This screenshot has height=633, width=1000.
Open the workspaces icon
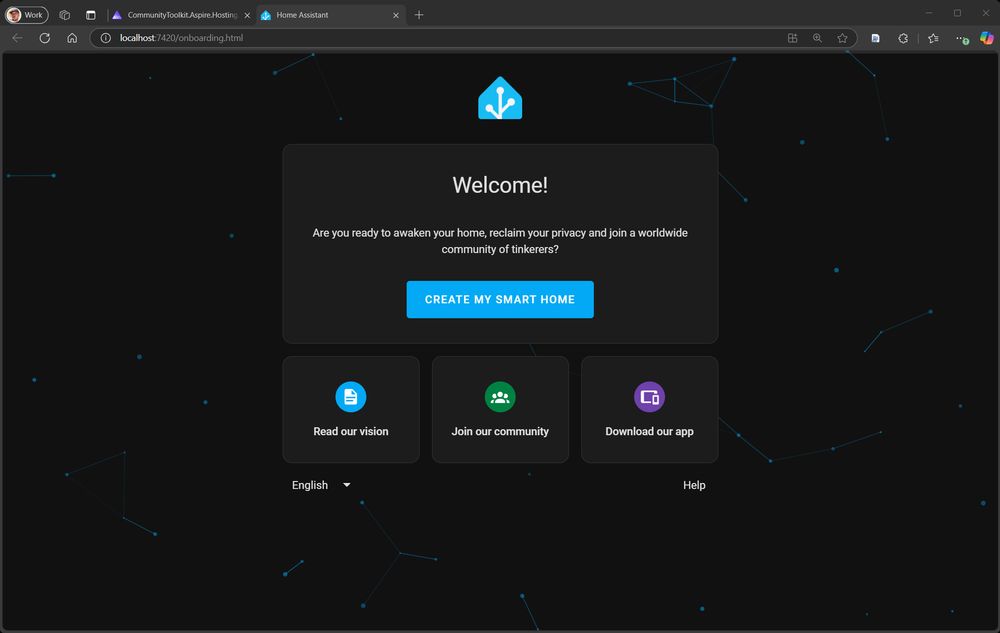[x=64, y=15]
